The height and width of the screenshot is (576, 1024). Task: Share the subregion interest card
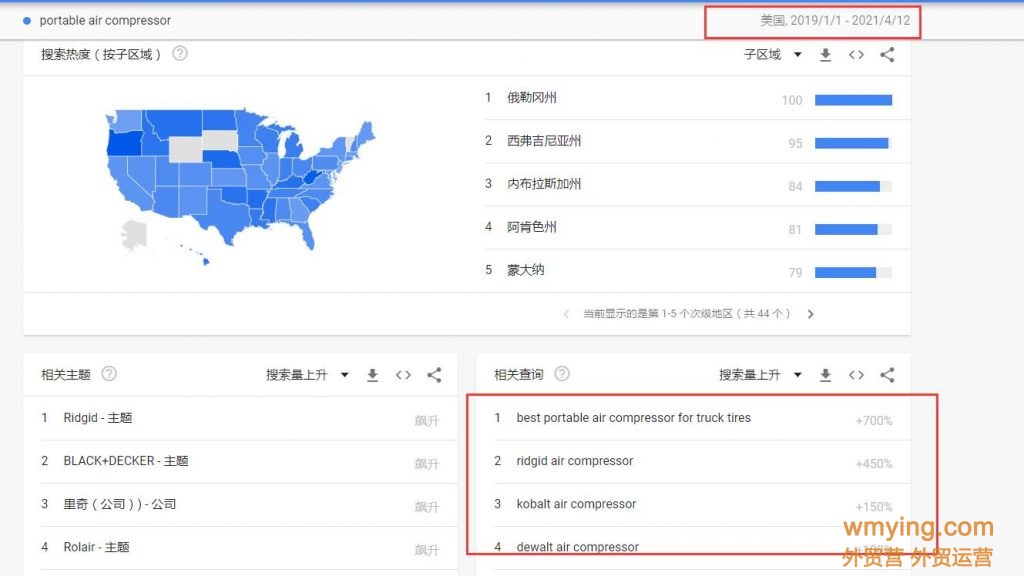(887, 55)
